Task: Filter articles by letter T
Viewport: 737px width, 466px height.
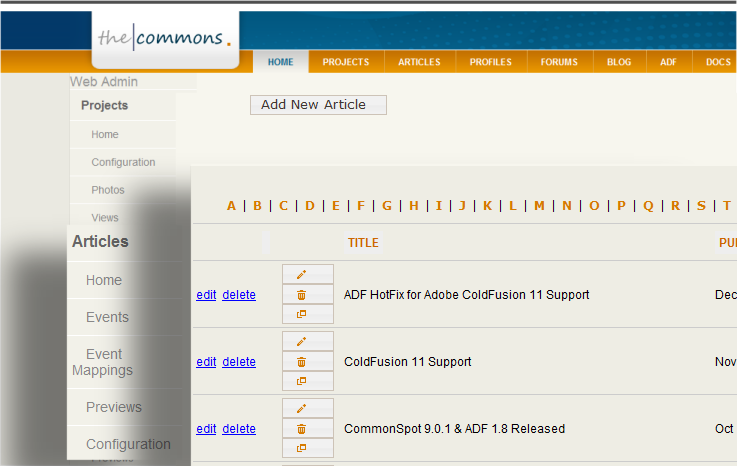Action: click(x=727, y=205)
